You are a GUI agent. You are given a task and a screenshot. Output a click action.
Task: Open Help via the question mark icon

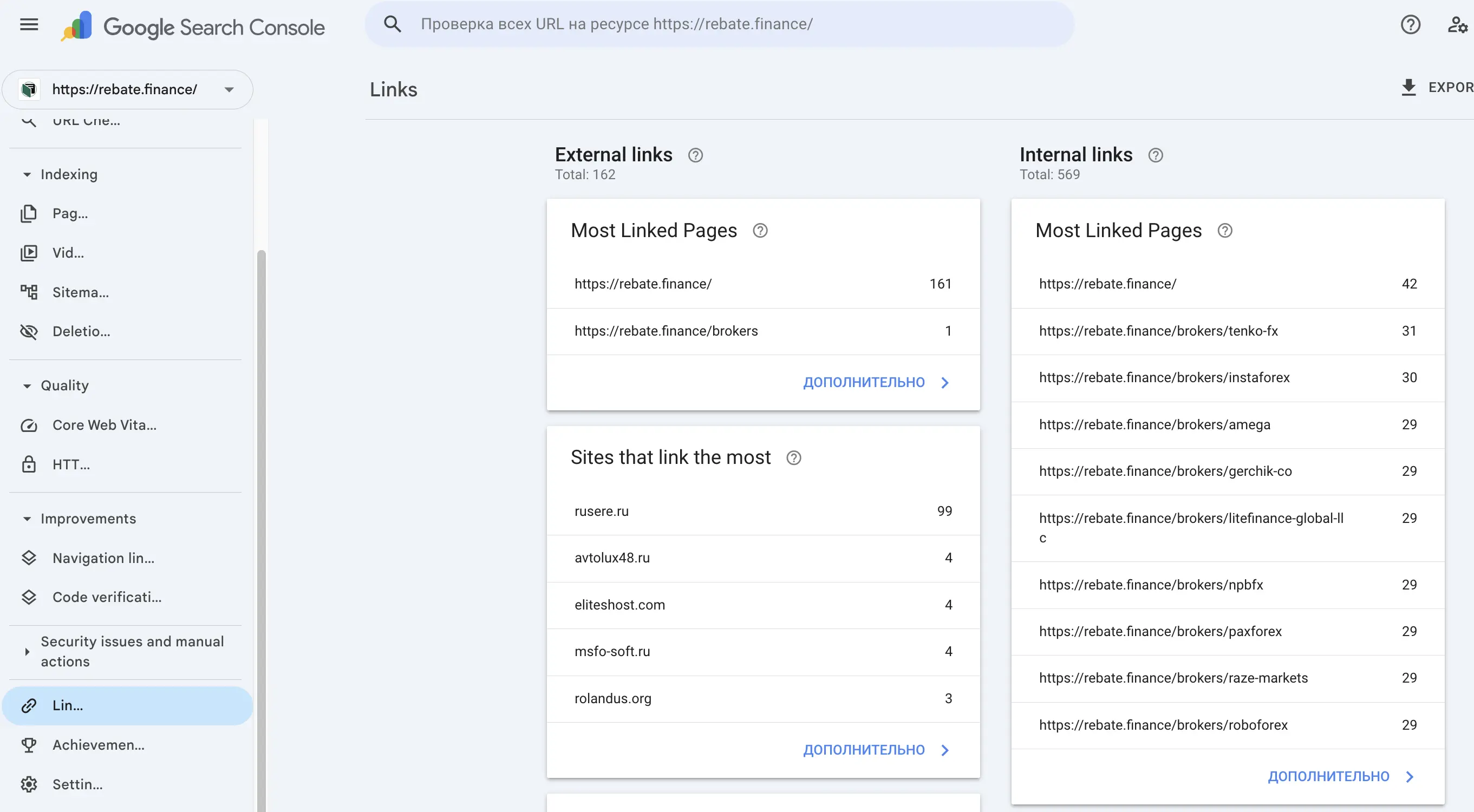coord(1411,24)
